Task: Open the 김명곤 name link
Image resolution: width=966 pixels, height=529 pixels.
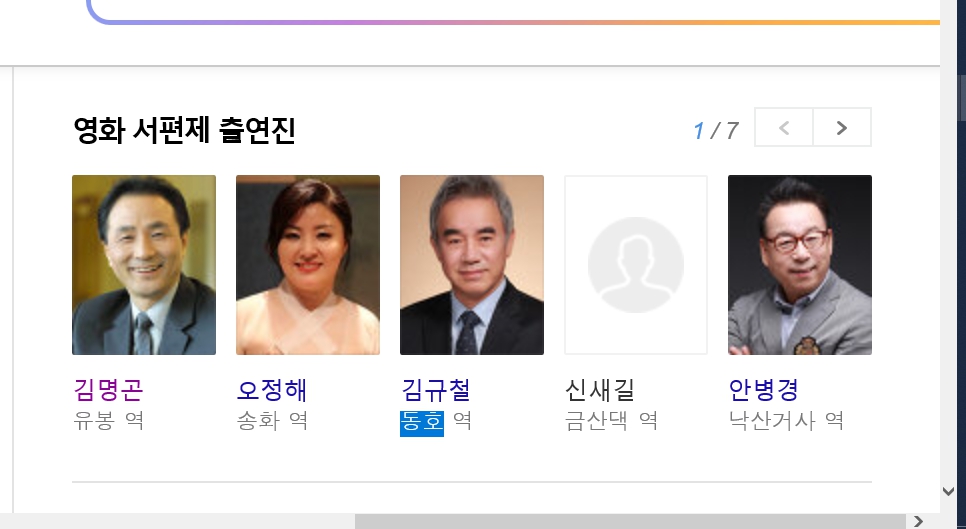Action: click(x=108, y=390)
